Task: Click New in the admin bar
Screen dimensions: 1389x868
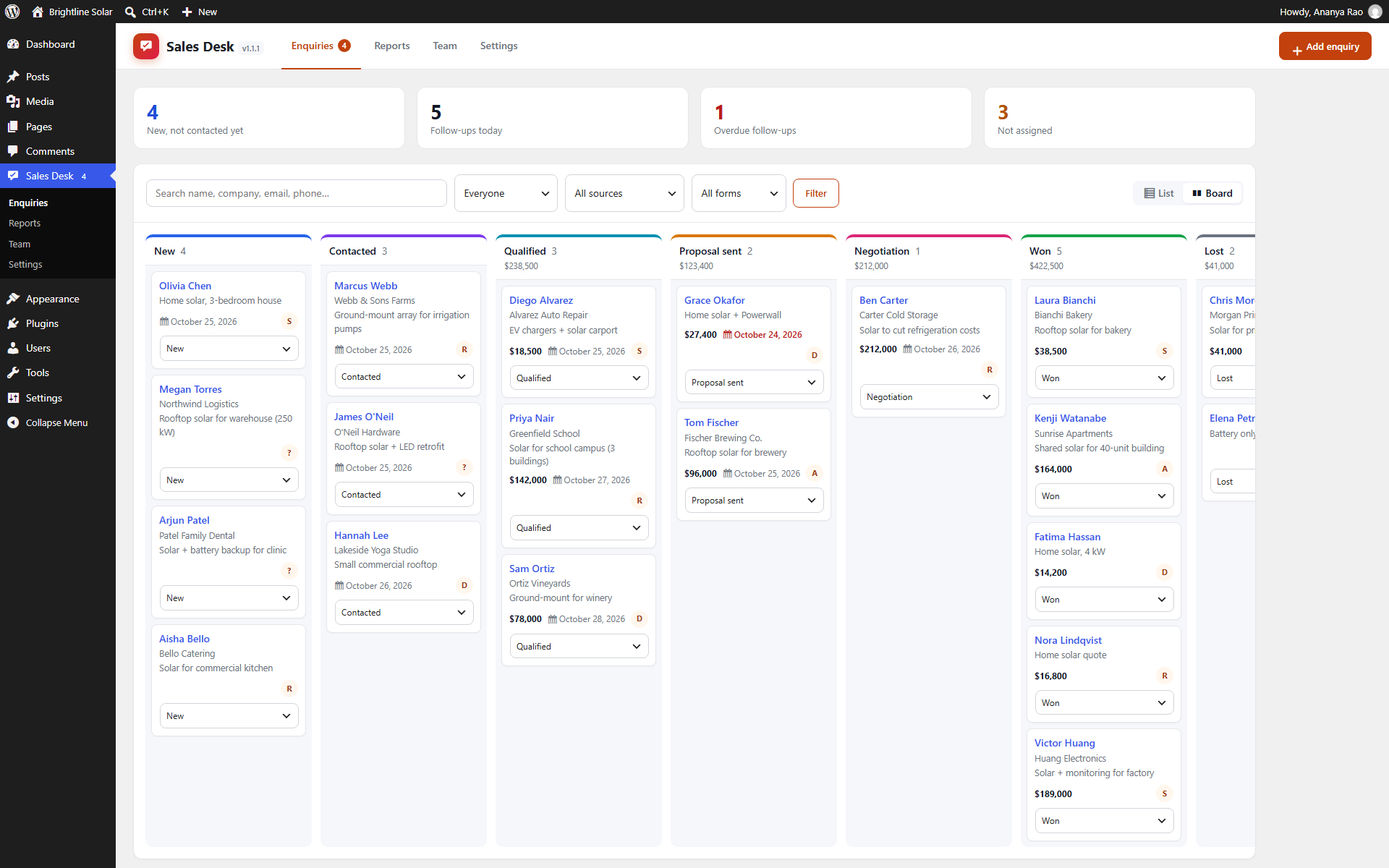Action: click(199, 12)
